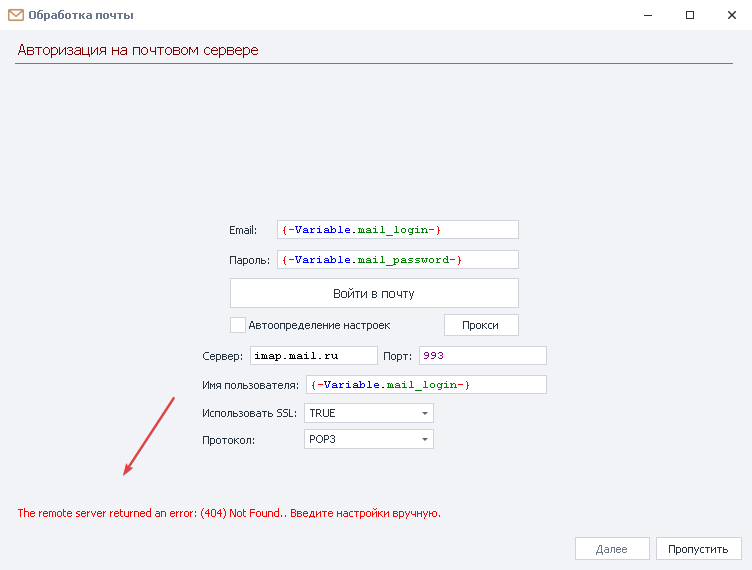Focus the Имя пользователя input field
Image resolution: width=752 pixels, height=570 pixels.
[425, 385]
